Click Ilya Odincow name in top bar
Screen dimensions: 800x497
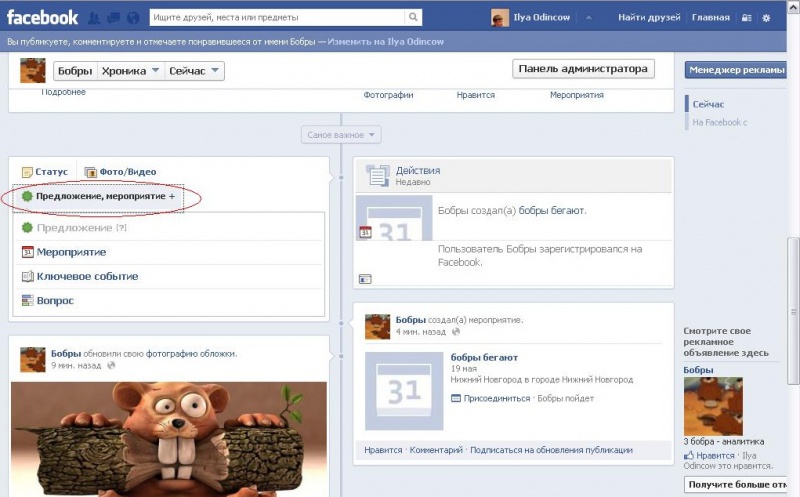point(541,17)
